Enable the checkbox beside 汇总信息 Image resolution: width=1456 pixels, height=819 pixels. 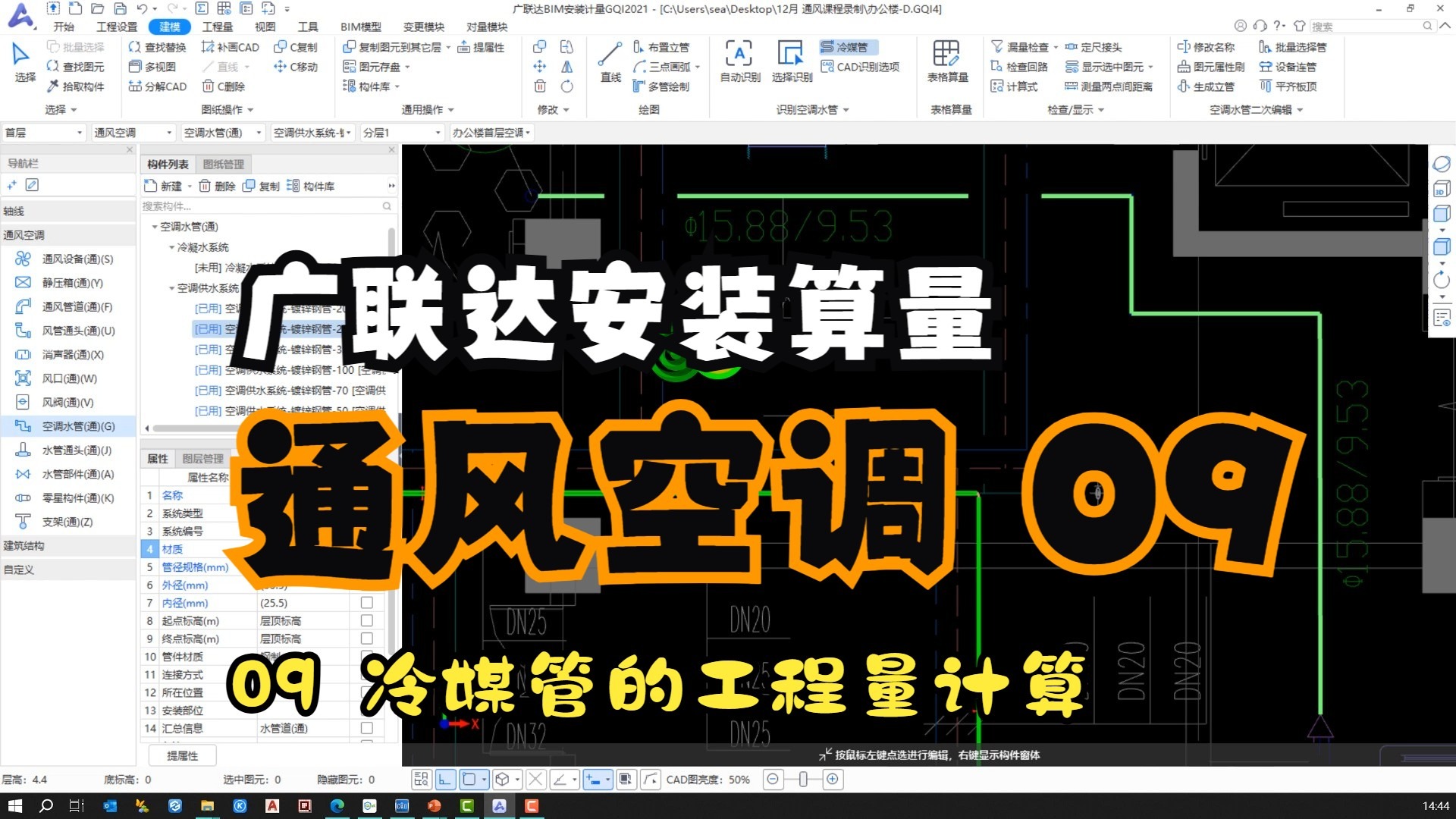click(x=367, y=727)
